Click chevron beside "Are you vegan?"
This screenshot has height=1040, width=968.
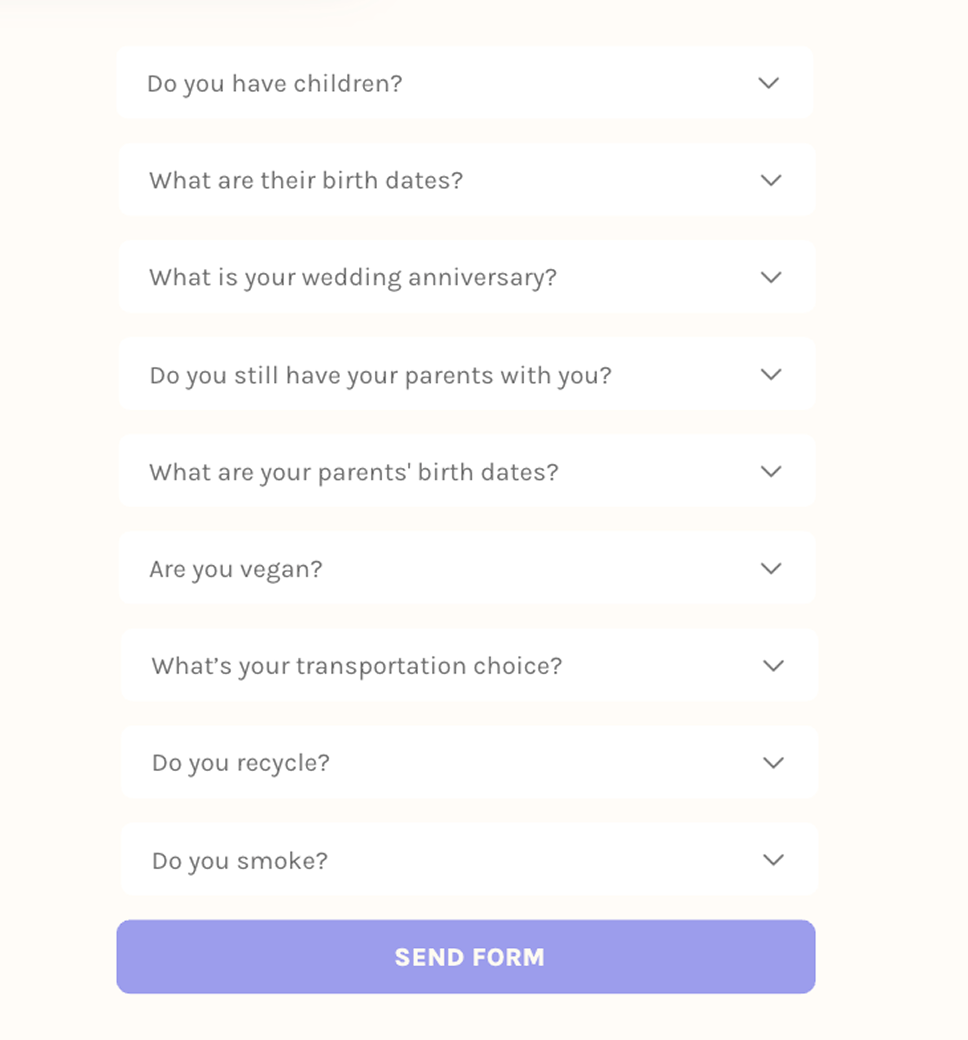[x=770, y=568]
